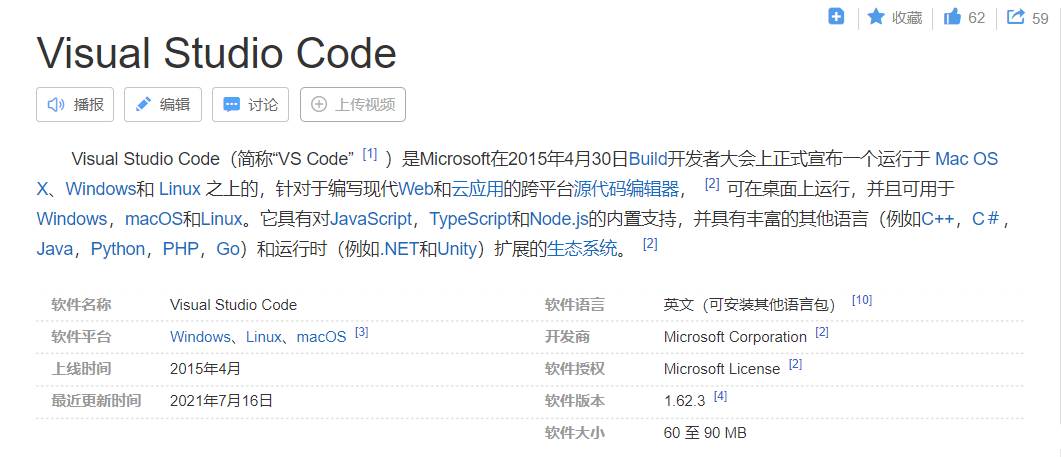Open the JavaScript link
The width and height of the screenshot is (1061, 457).
click(x=371, y=219)
